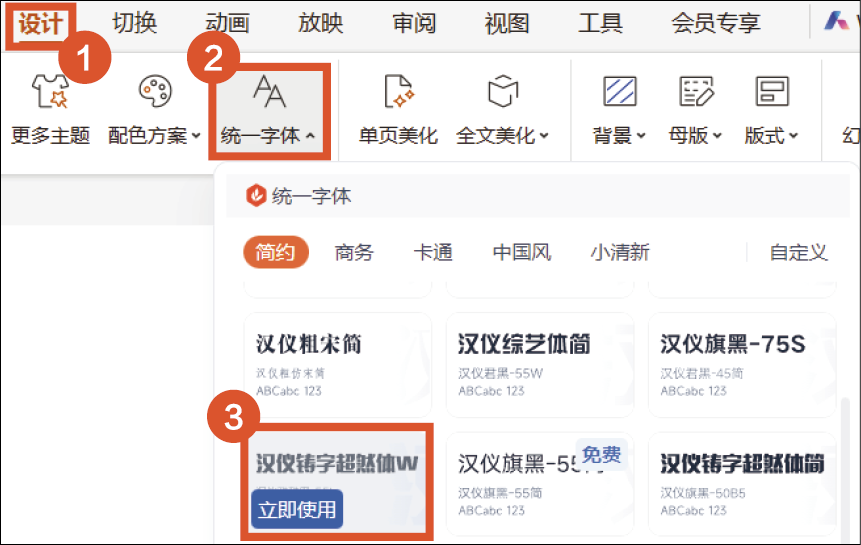Select the 汉仪综艺体简 font card
The height and width of the screenshot is (545, 861).
540,364
